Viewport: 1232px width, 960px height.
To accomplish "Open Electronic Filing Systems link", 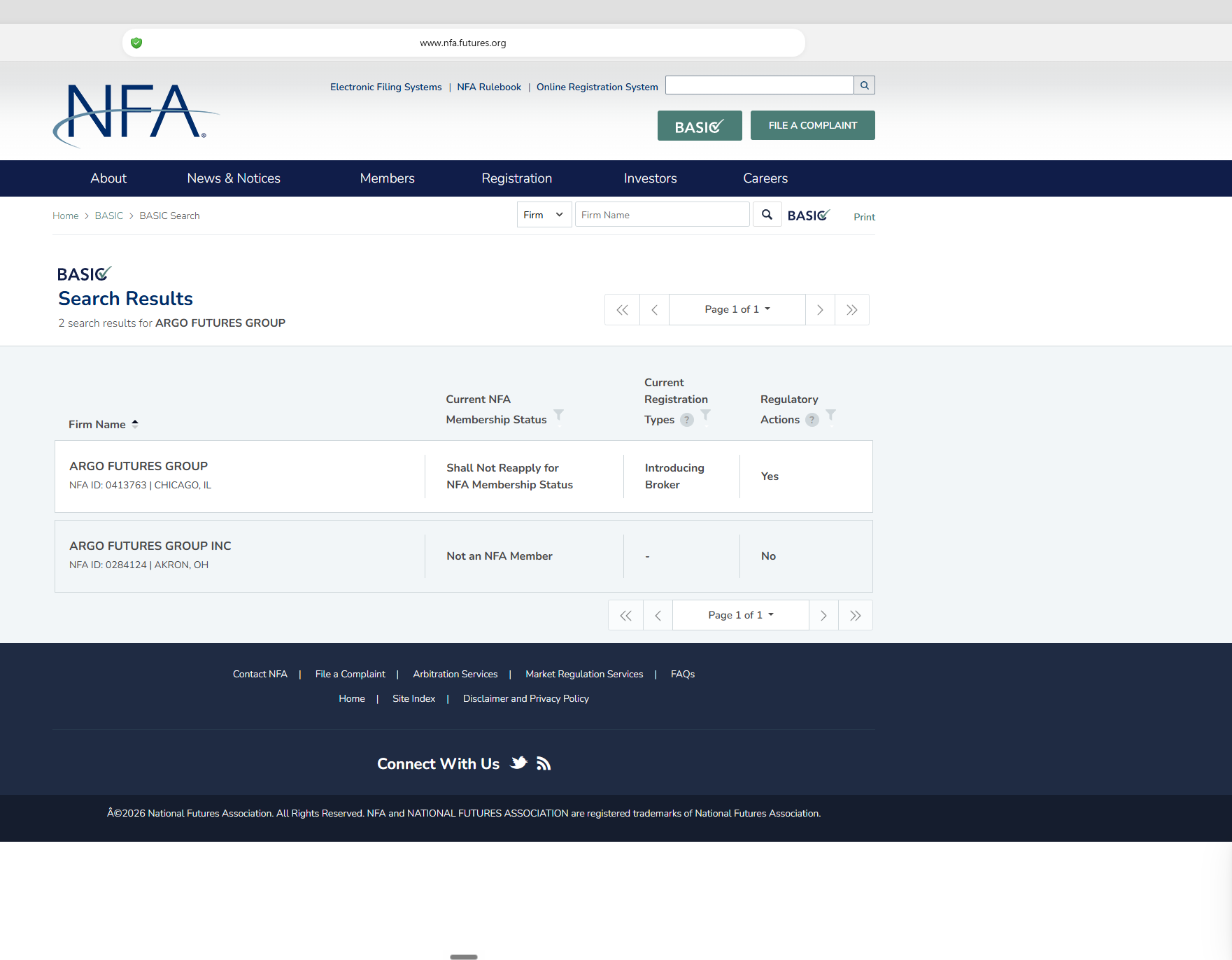I will 386,87.
